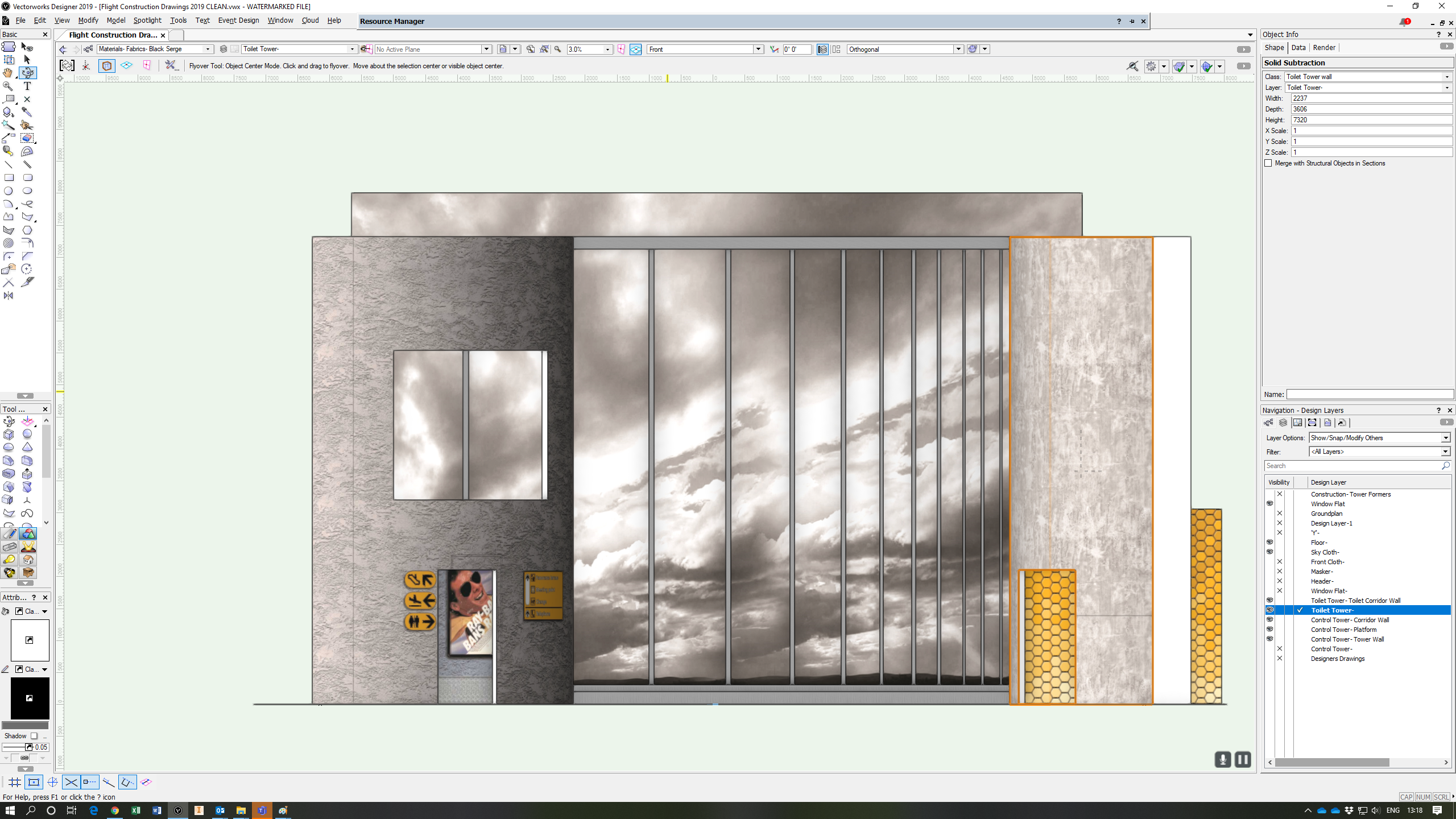
Task: Pick the Eyedropper tool
Action: (x=27, y=112)
